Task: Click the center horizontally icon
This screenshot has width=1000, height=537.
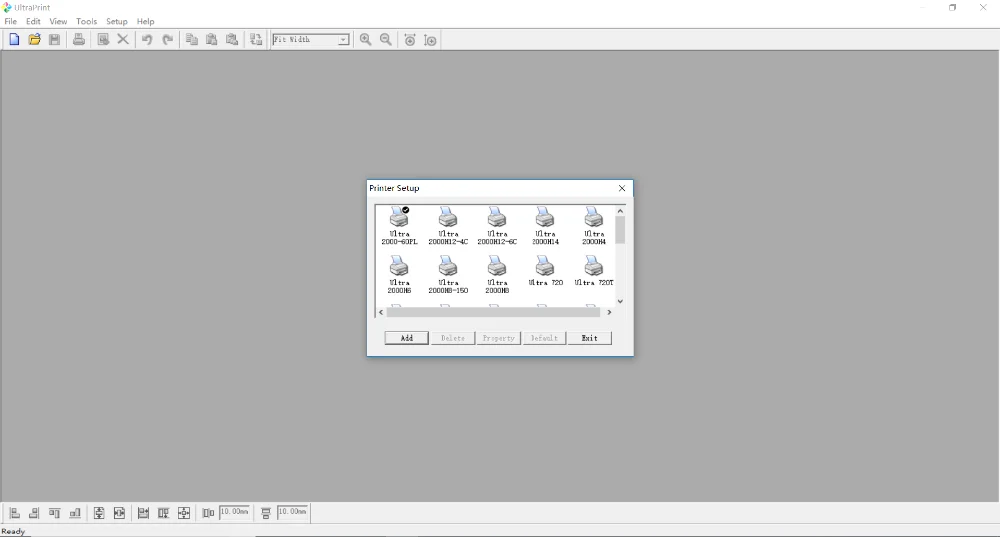Action: tap(119, 513)
